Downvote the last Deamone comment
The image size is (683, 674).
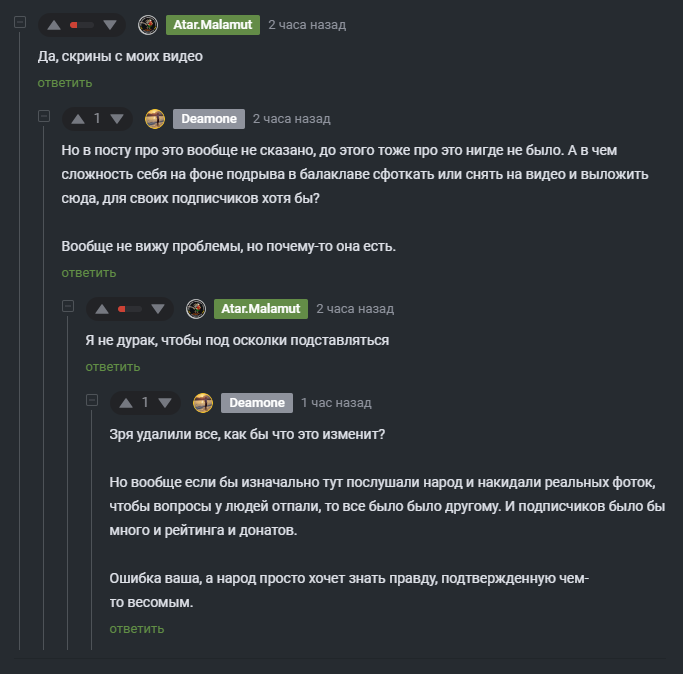point(166,403)
